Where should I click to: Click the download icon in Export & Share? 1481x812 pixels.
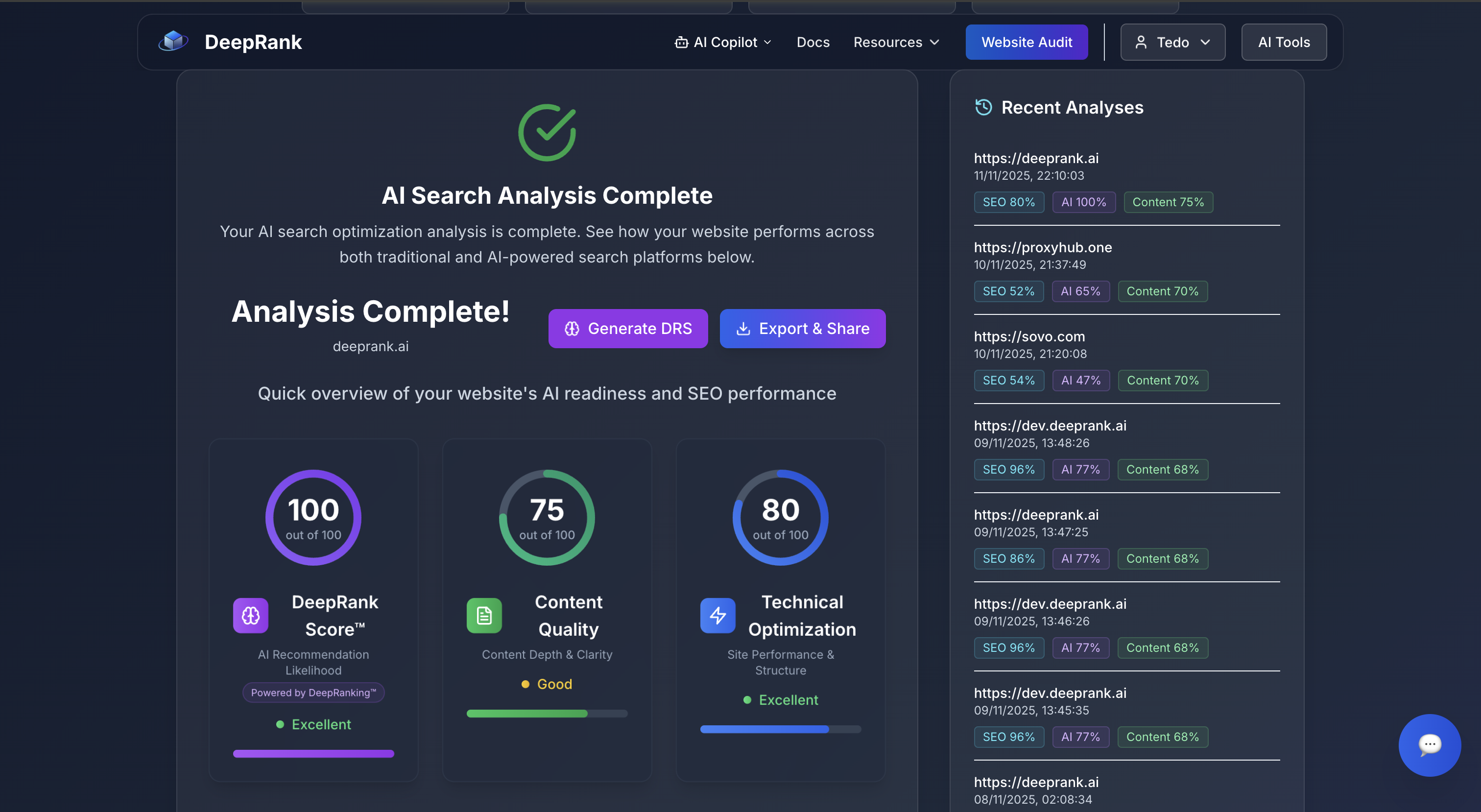[x=743, y=328]
